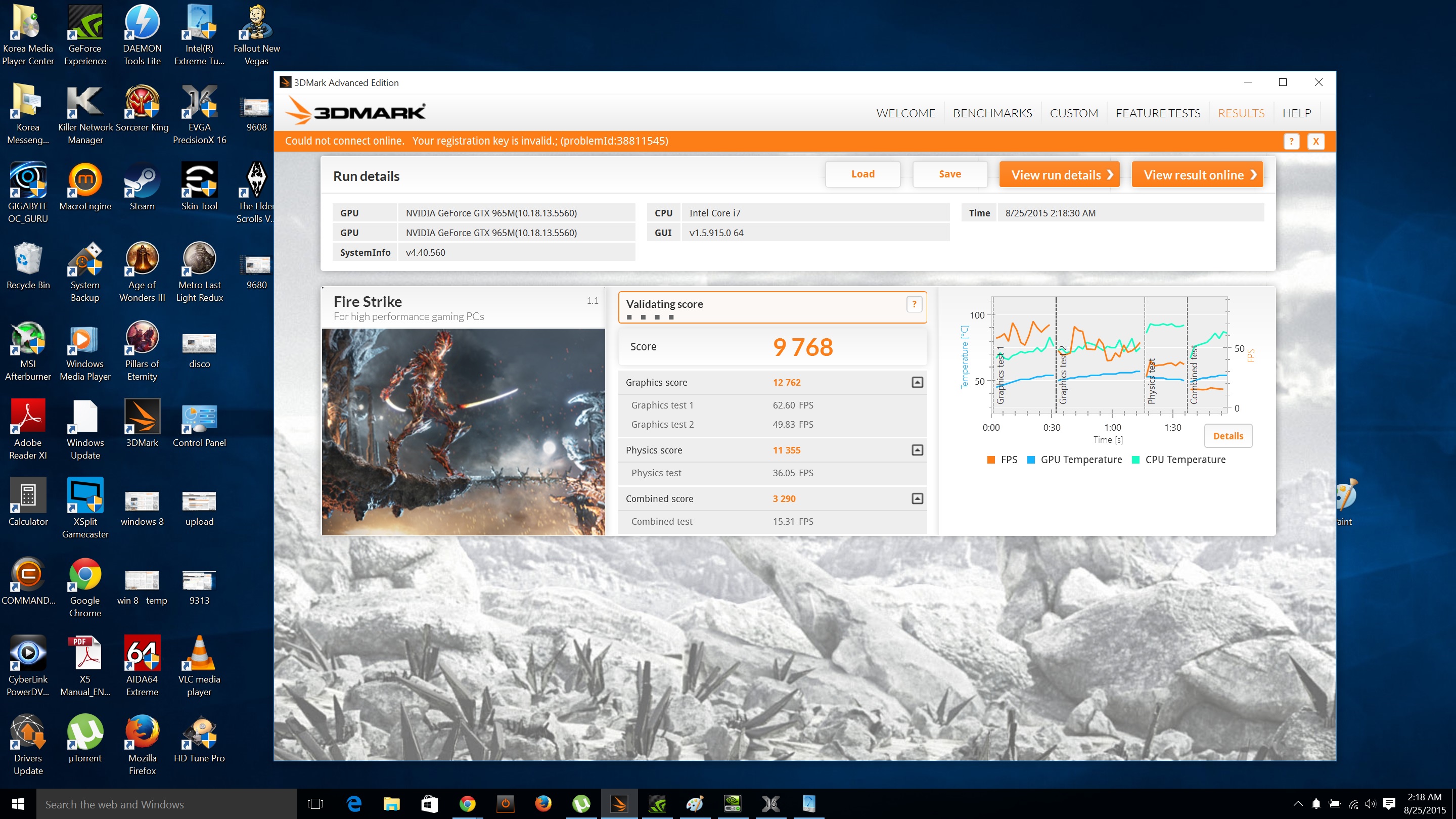
Task: Click the EVGA PrecisionX 16 desktop icon
Action: pos(199,114)
